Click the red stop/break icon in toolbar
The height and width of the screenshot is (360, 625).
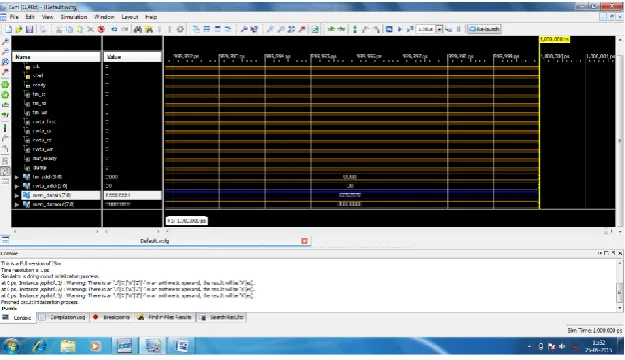pyautogui.click(x=101, y=29)
